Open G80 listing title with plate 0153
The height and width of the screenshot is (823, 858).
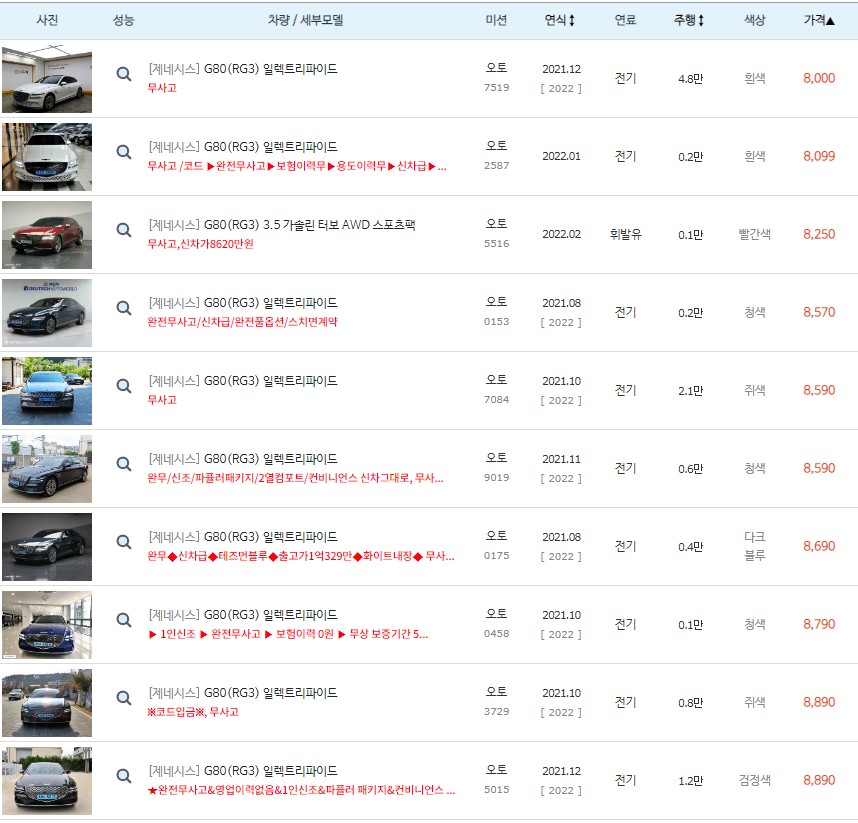243,303
